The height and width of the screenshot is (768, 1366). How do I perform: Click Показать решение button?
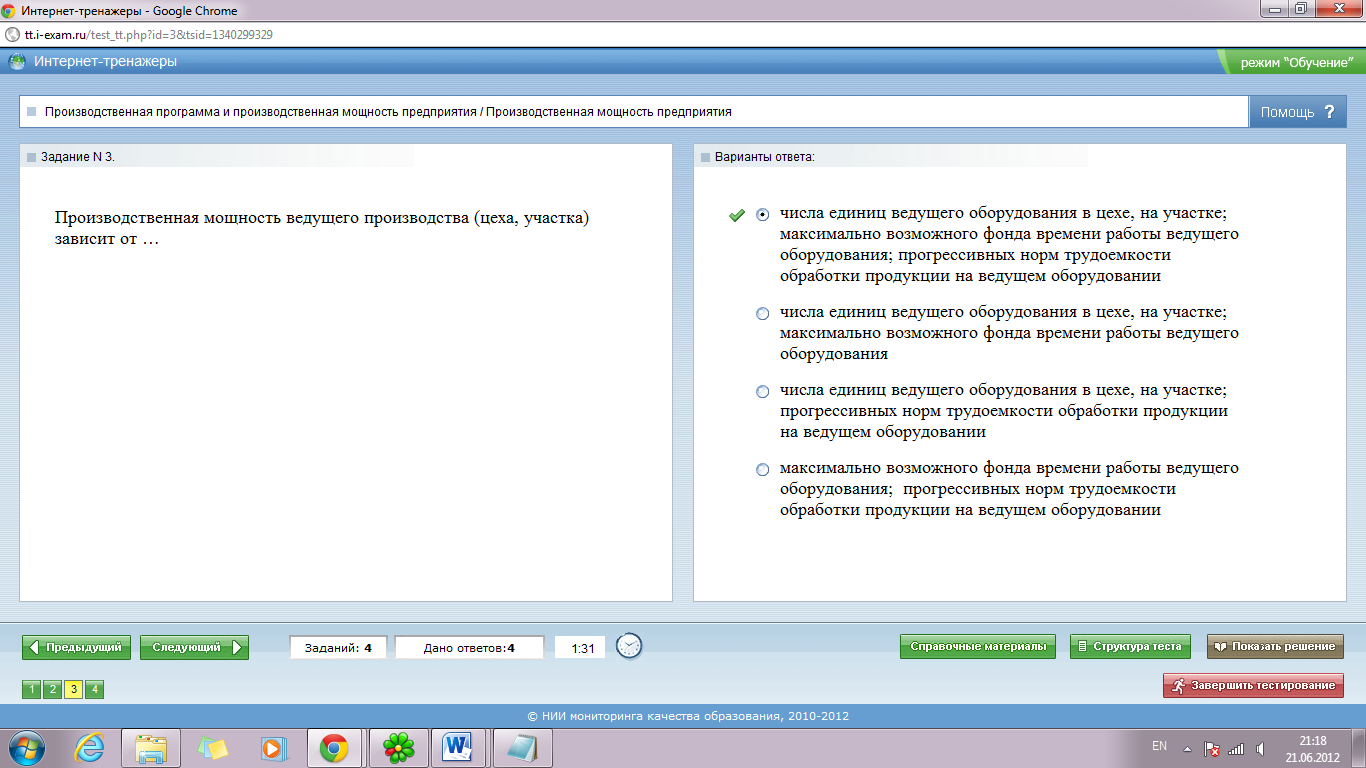click(1275, 646)
